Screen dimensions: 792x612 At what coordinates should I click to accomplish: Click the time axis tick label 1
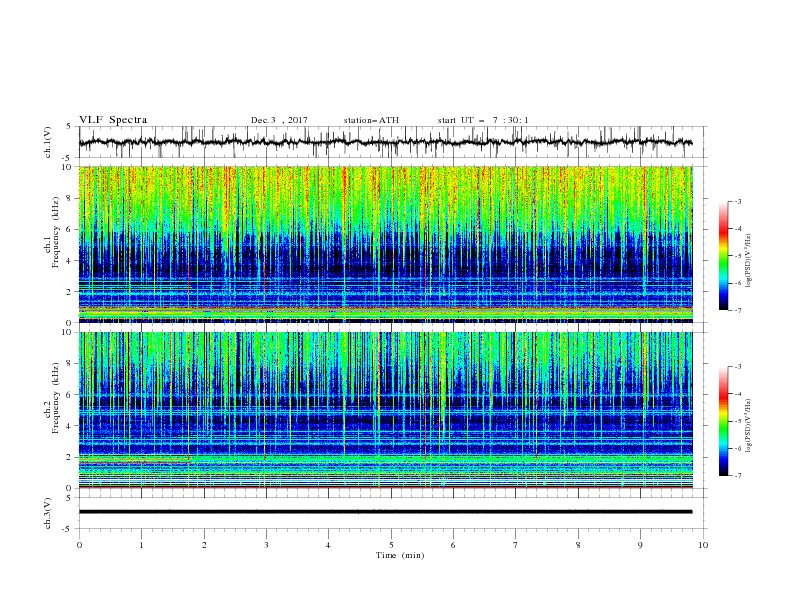click(x=142, y=545)
